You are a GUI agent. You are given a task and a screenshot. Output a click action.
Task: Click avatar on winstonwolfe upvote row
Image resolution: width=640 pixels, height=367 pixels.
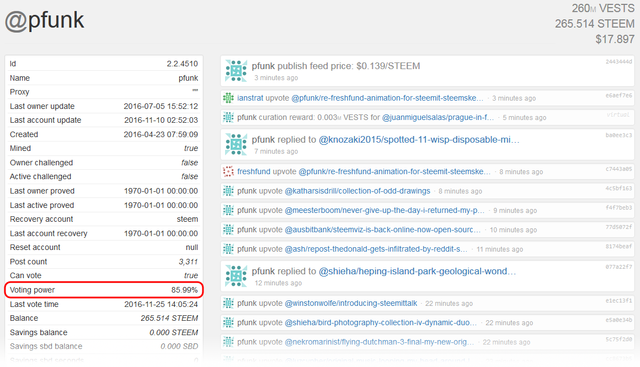[x=228, y=303]
